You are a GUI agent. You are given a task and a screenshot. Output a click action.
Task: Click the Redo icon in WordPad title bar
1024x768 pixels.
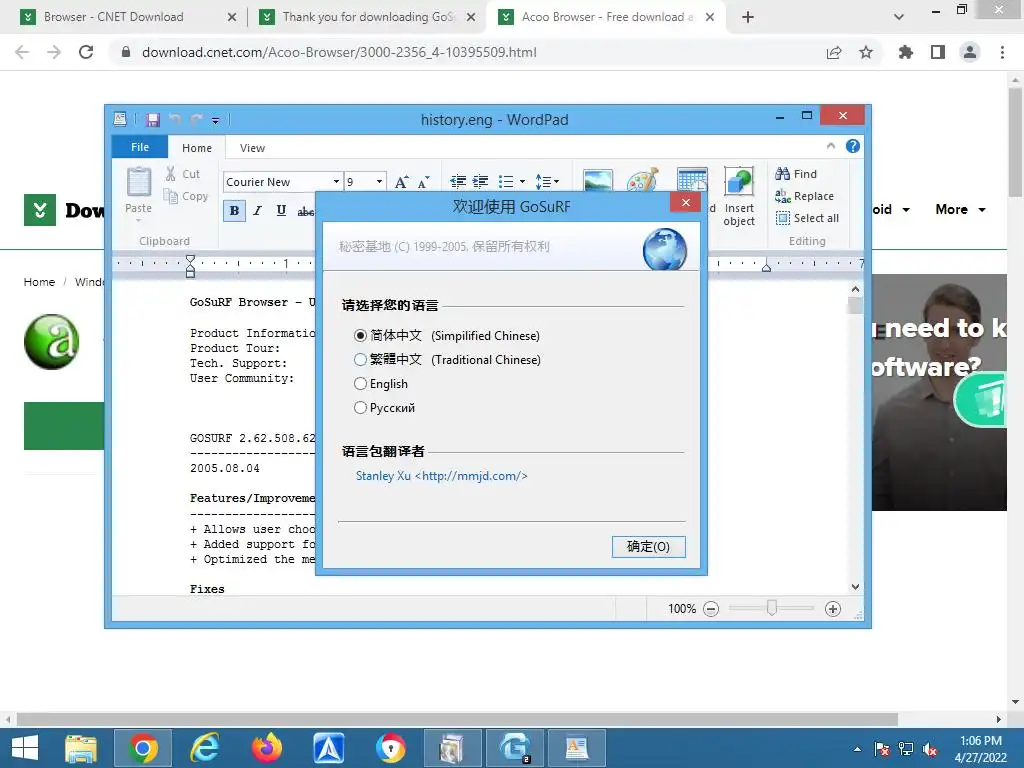pyautogui.click(x=196, y=120)
